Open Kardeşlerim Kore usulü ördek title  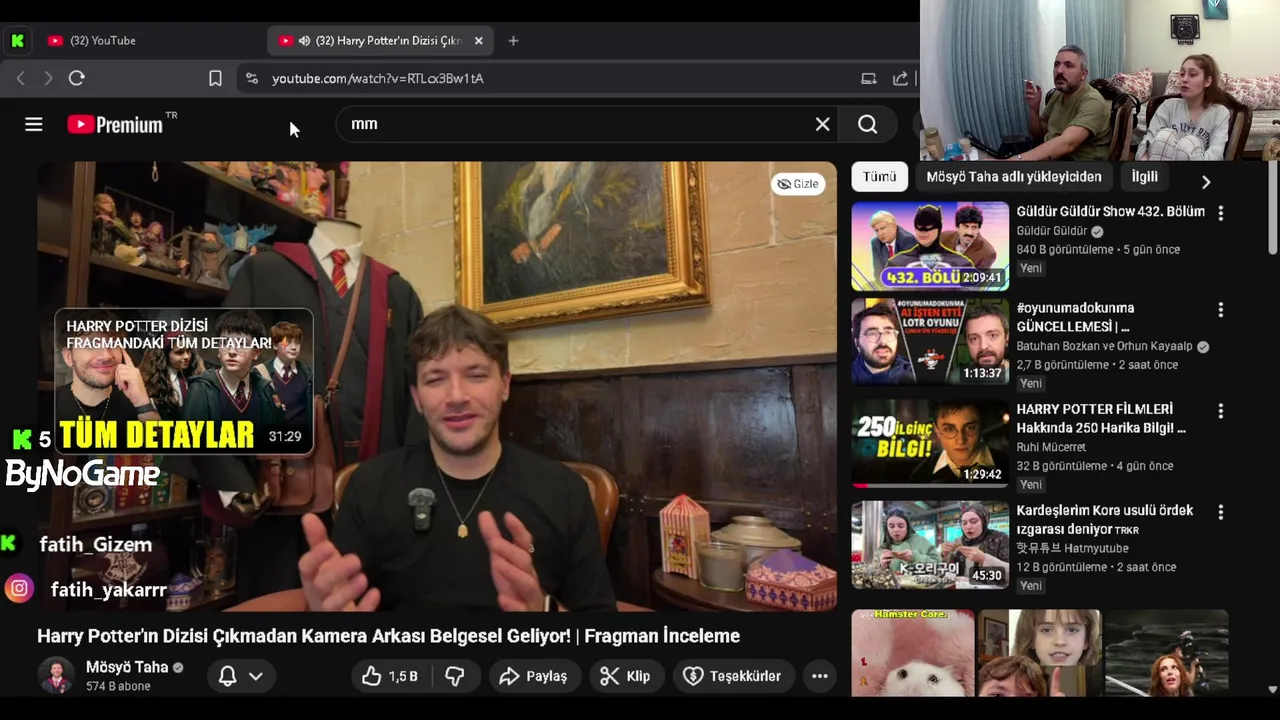pyautogui.click(x=1105, y=519)
